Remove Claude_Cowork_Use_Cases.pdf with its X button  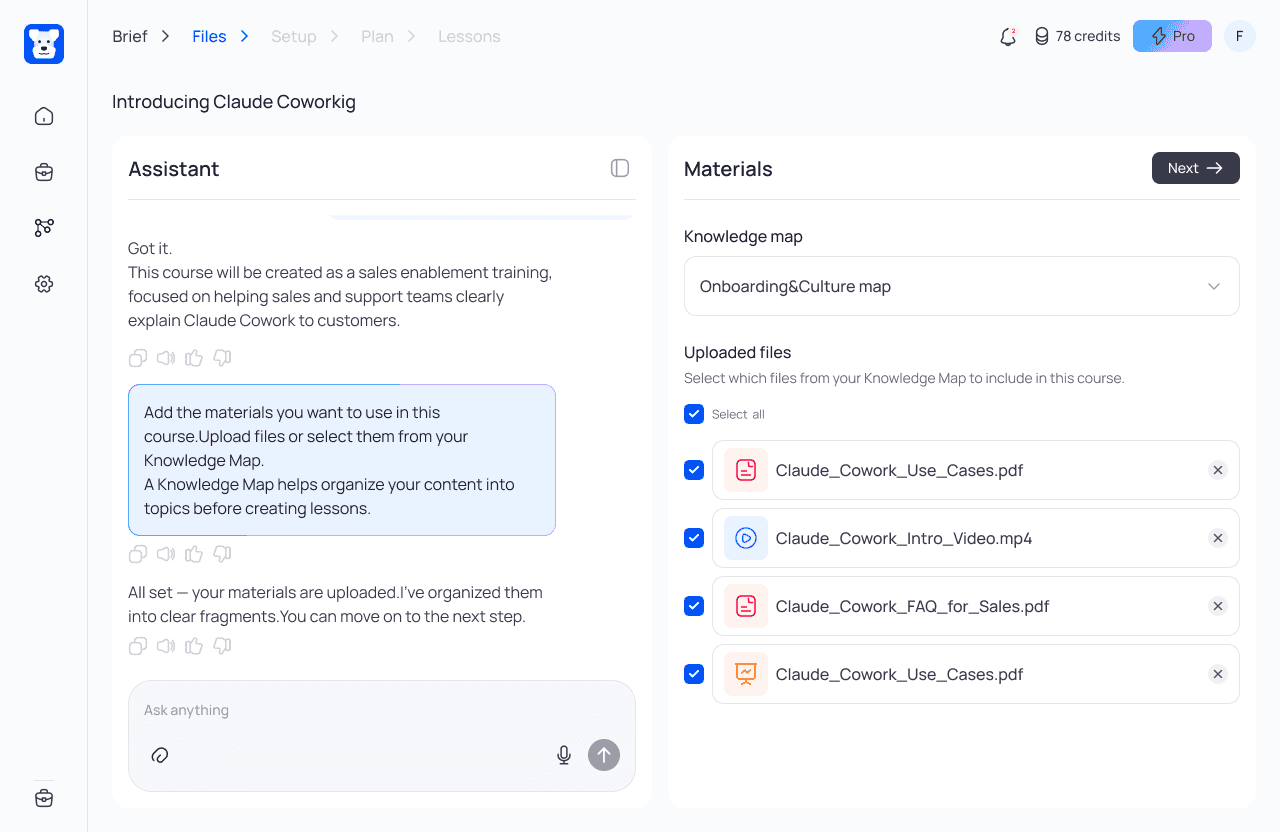(x=1218, y=469)
